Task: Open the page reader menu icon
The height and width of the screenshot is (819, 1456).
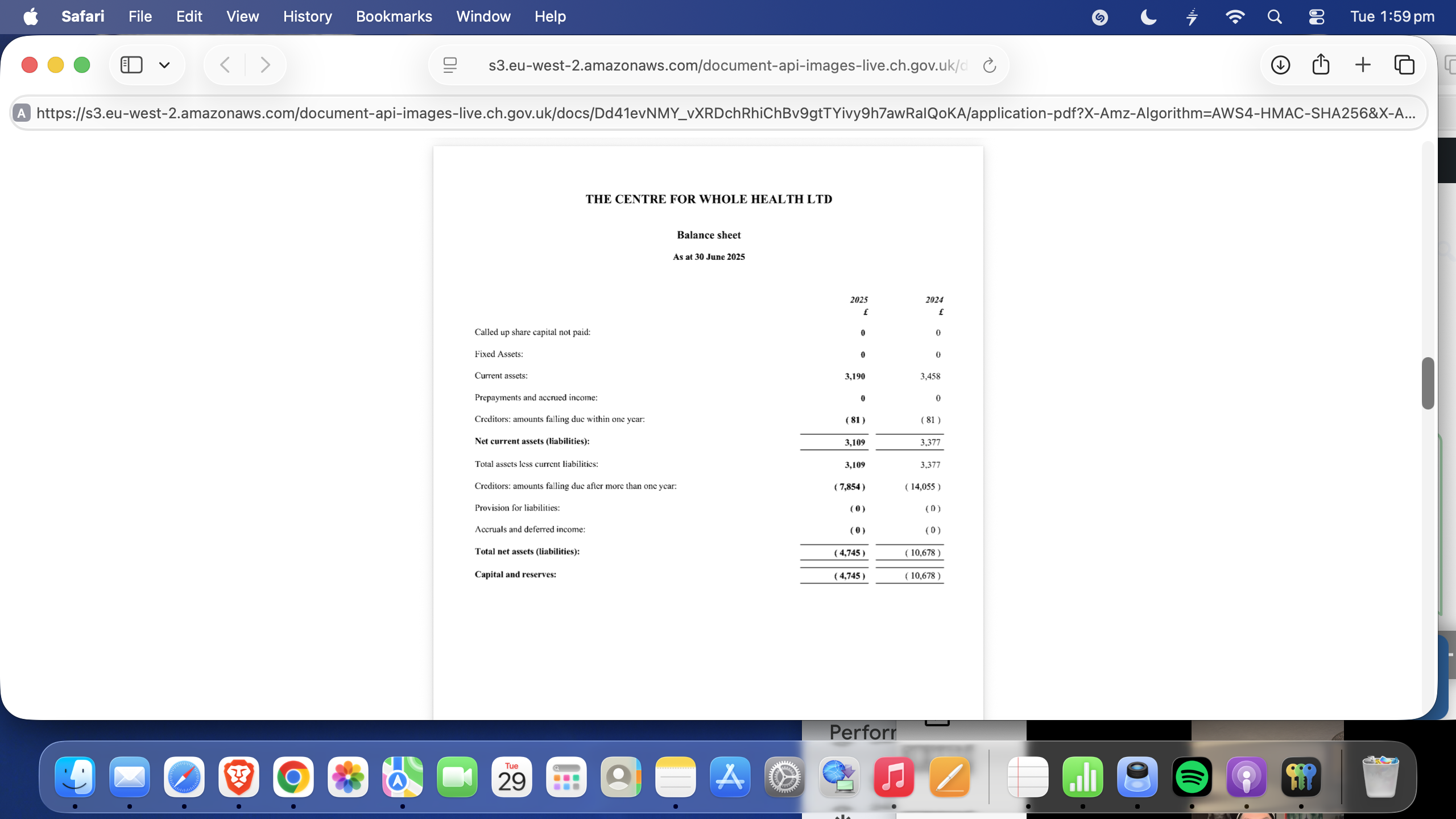Action: tap(450, 65)
